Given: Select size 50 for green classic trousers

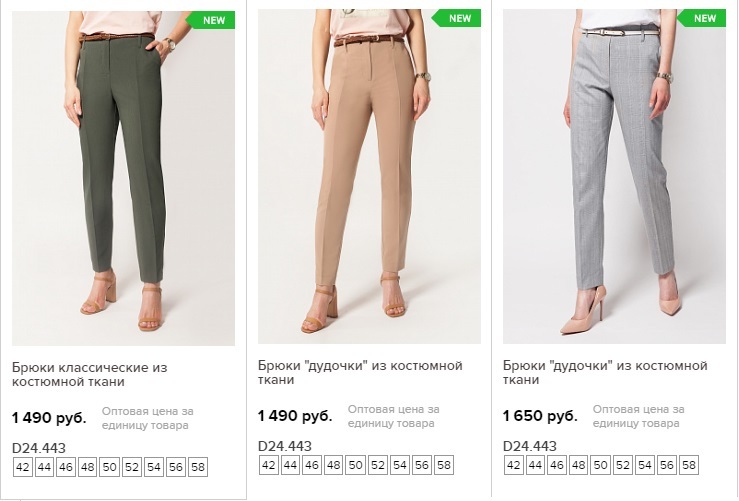Looking at the screenshot, I should click(x=110, y=467).
